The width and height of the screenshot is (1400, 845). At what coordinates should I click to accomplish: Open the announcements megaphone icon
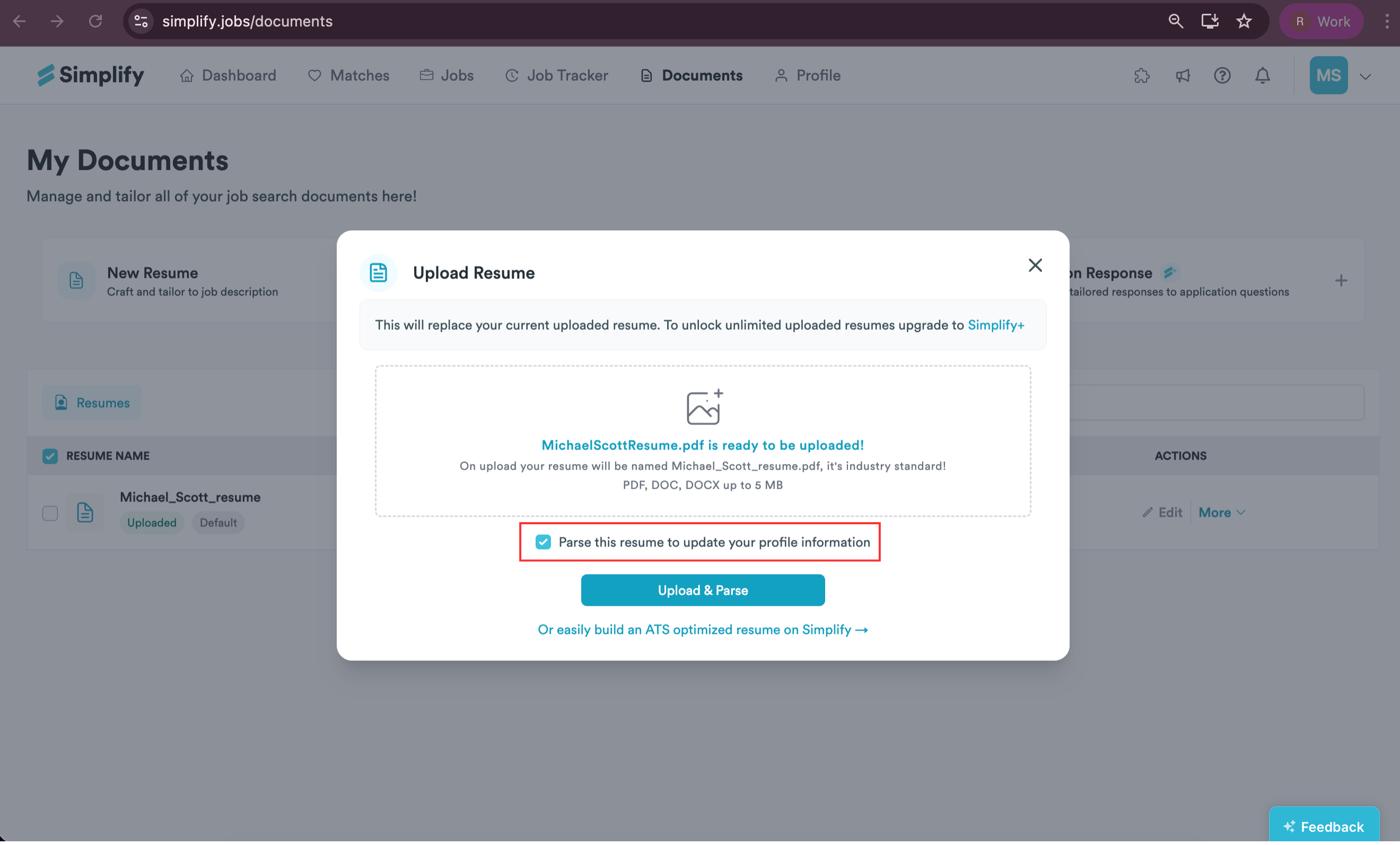1183,75
